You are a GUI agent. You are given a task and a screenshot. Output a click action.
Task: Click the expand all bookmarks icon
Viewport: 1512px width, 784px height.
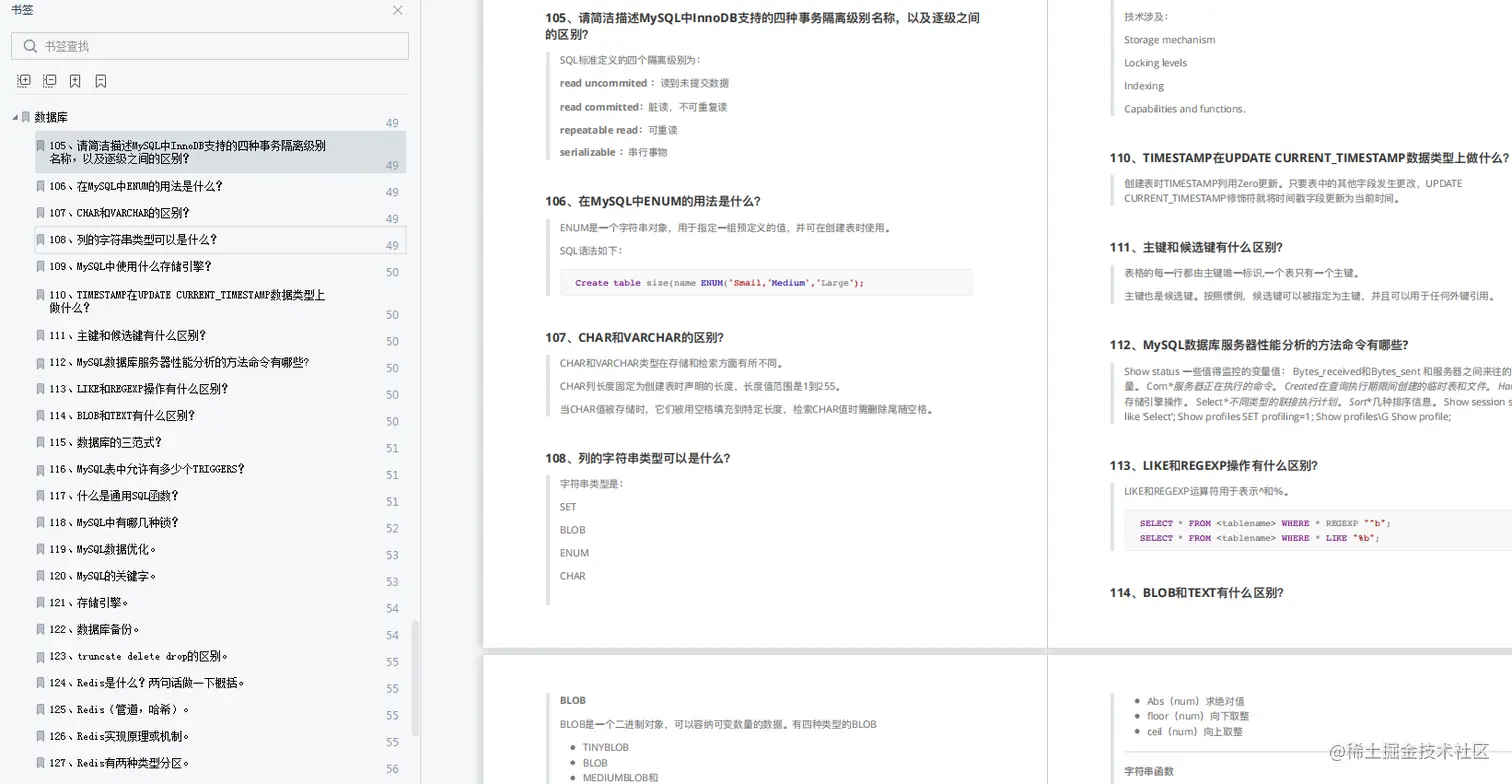click(23, 80)
